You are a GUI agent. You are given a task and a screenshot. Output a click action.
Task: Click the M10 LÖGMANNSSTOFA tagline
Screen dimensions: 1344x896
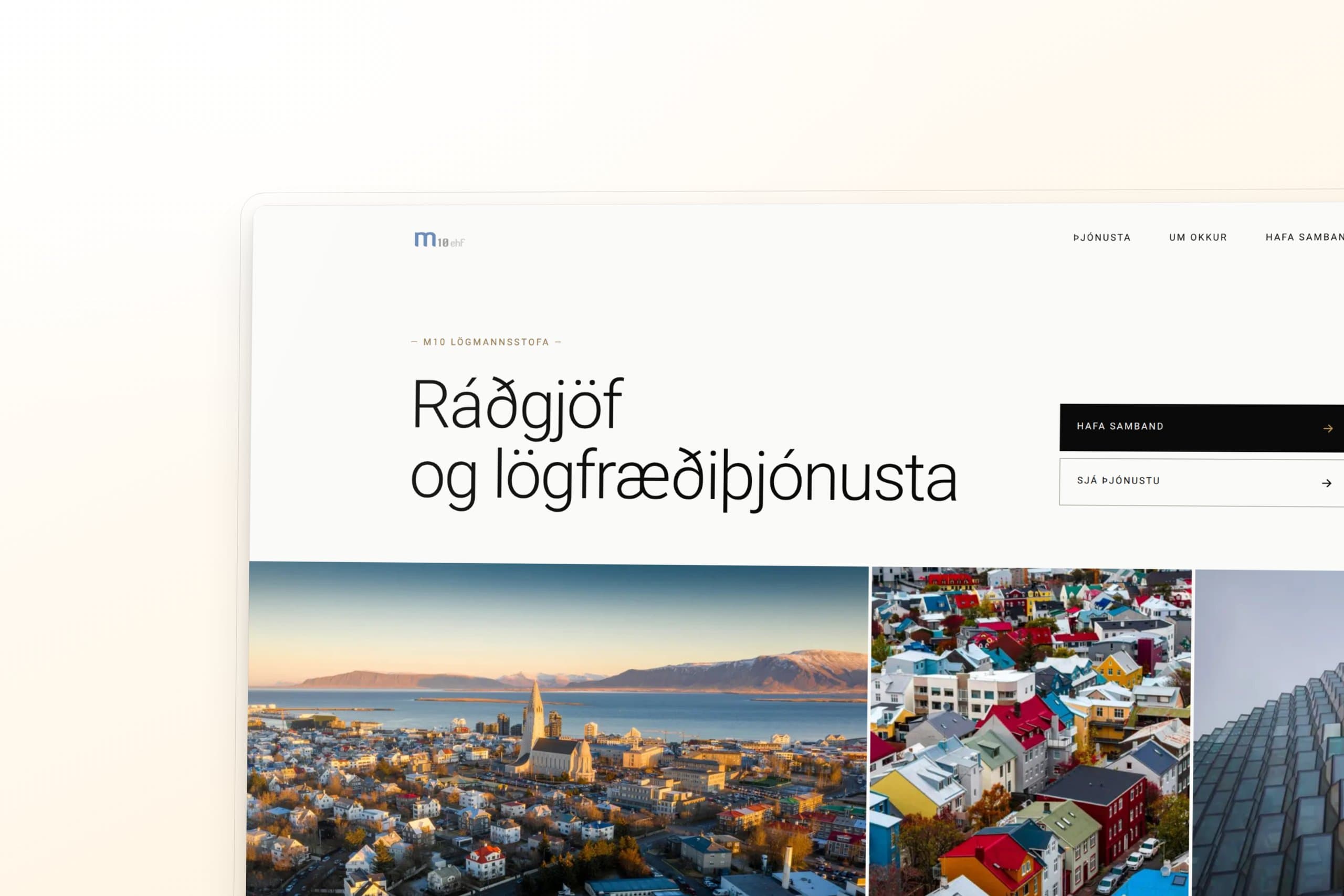486,342
